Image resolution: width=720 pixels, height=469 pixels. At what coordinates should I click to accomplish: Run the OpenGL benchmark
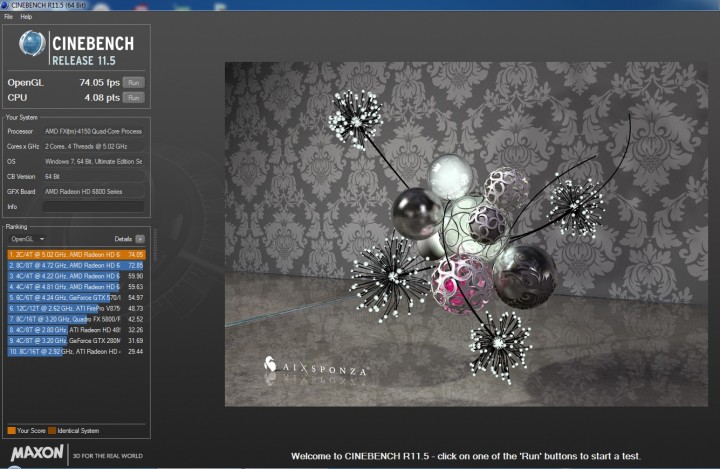point(134,83)
